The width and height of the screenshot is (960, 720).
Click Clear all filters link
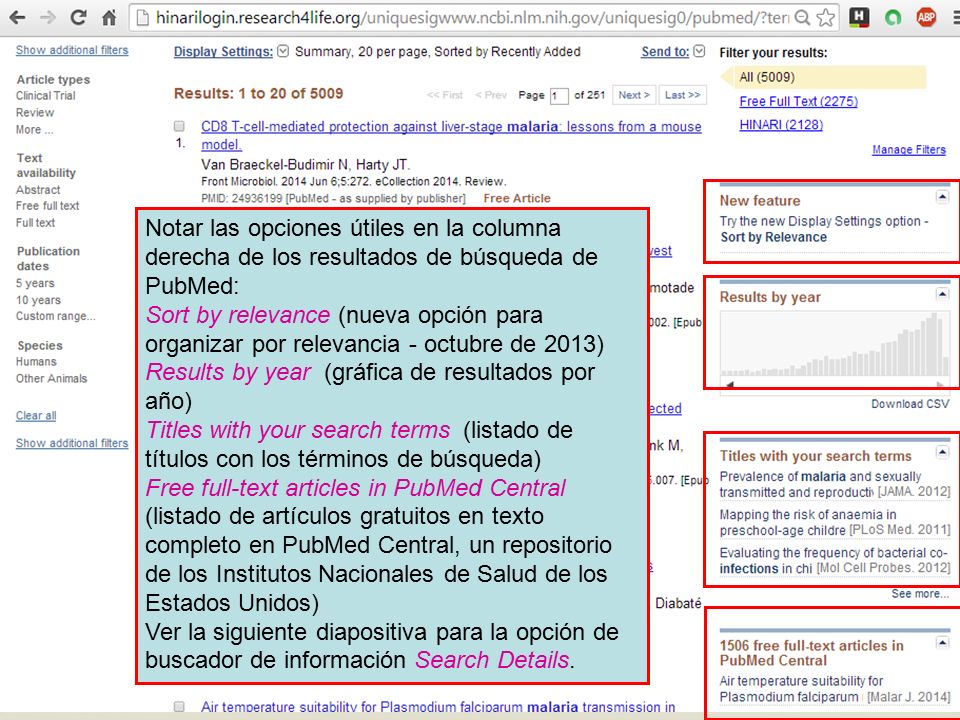36,415
